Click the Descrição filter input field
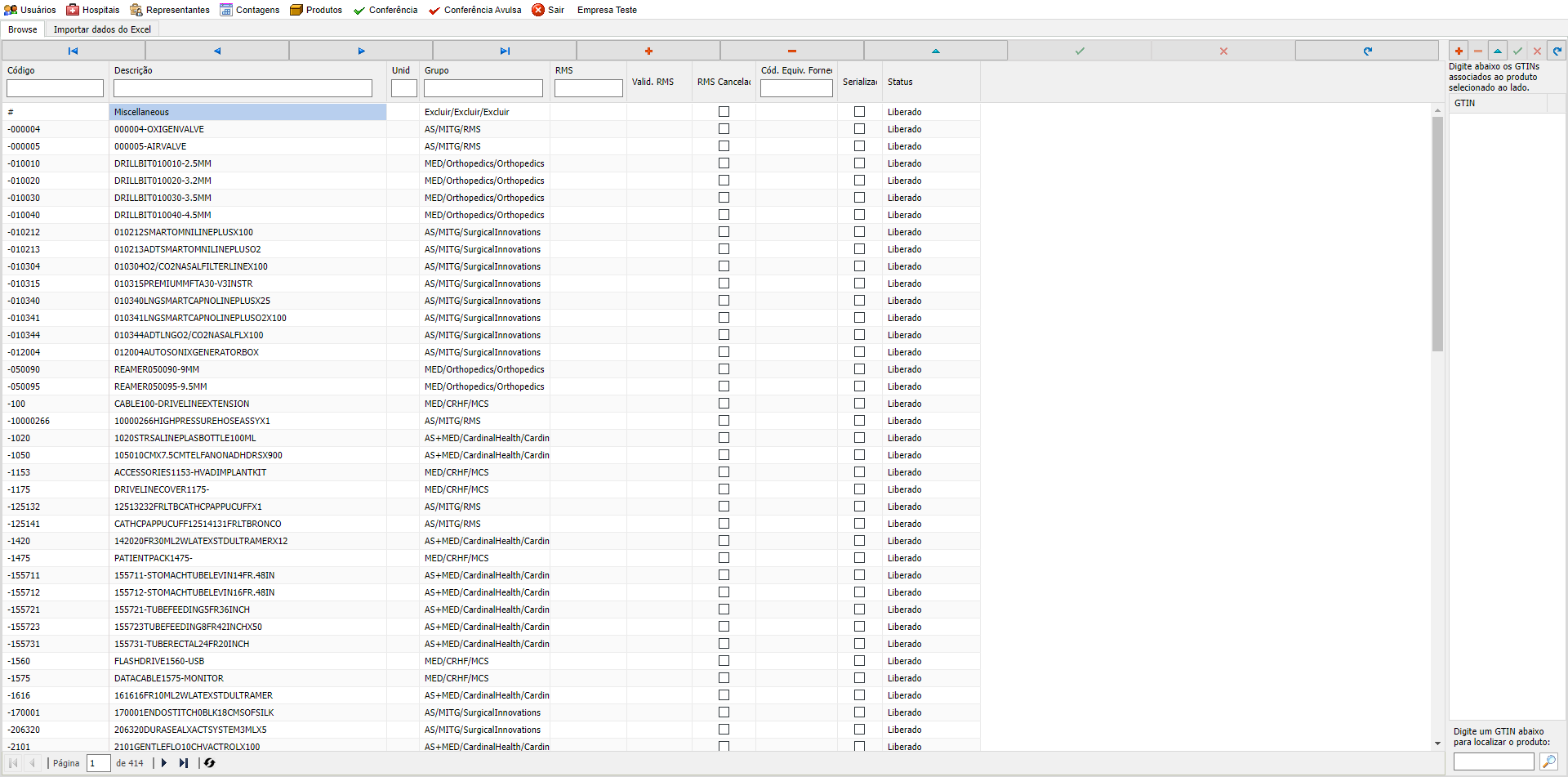Screen dimensions: 1568x777 click(243, 88)
